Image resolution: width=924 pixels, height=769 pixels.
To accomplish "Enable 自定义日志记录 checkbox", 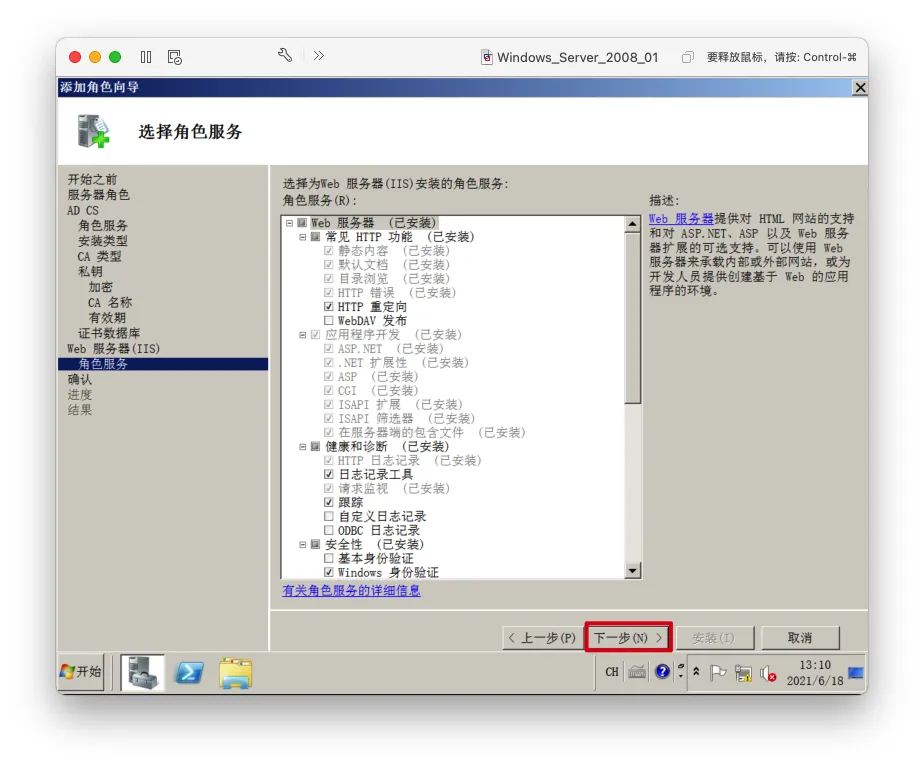I will (329, 516).
